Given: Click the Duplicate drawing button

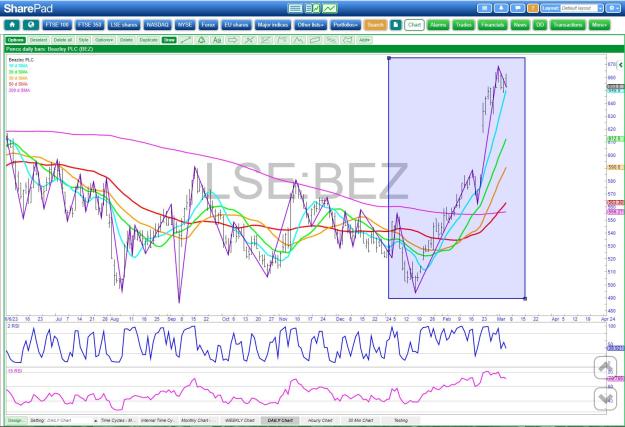Looking at the screenshot, I should pos(148,40).
